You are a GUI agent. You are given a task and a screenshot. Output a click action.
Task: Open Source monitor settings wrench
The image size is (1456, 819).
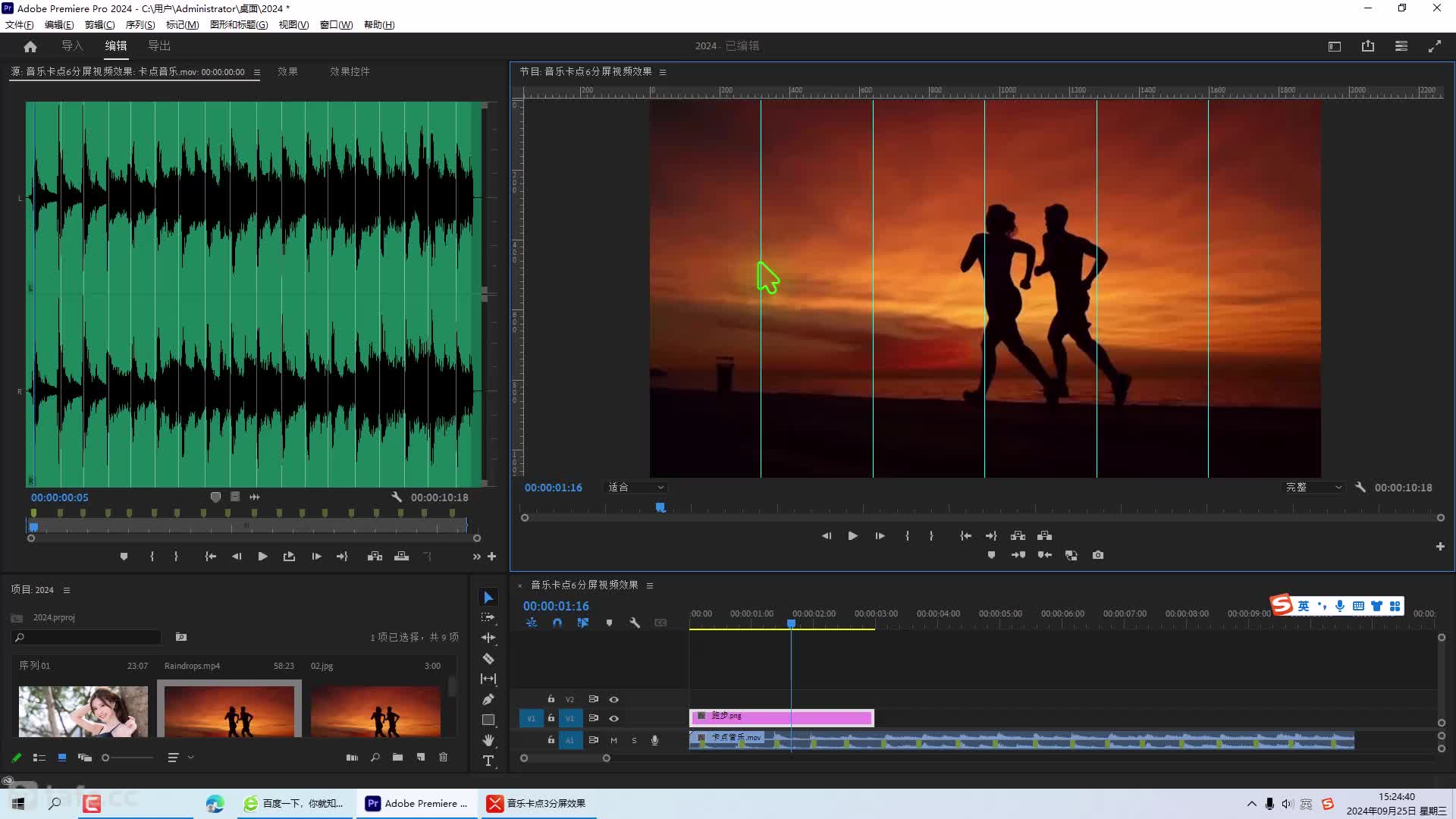[397, 497]
